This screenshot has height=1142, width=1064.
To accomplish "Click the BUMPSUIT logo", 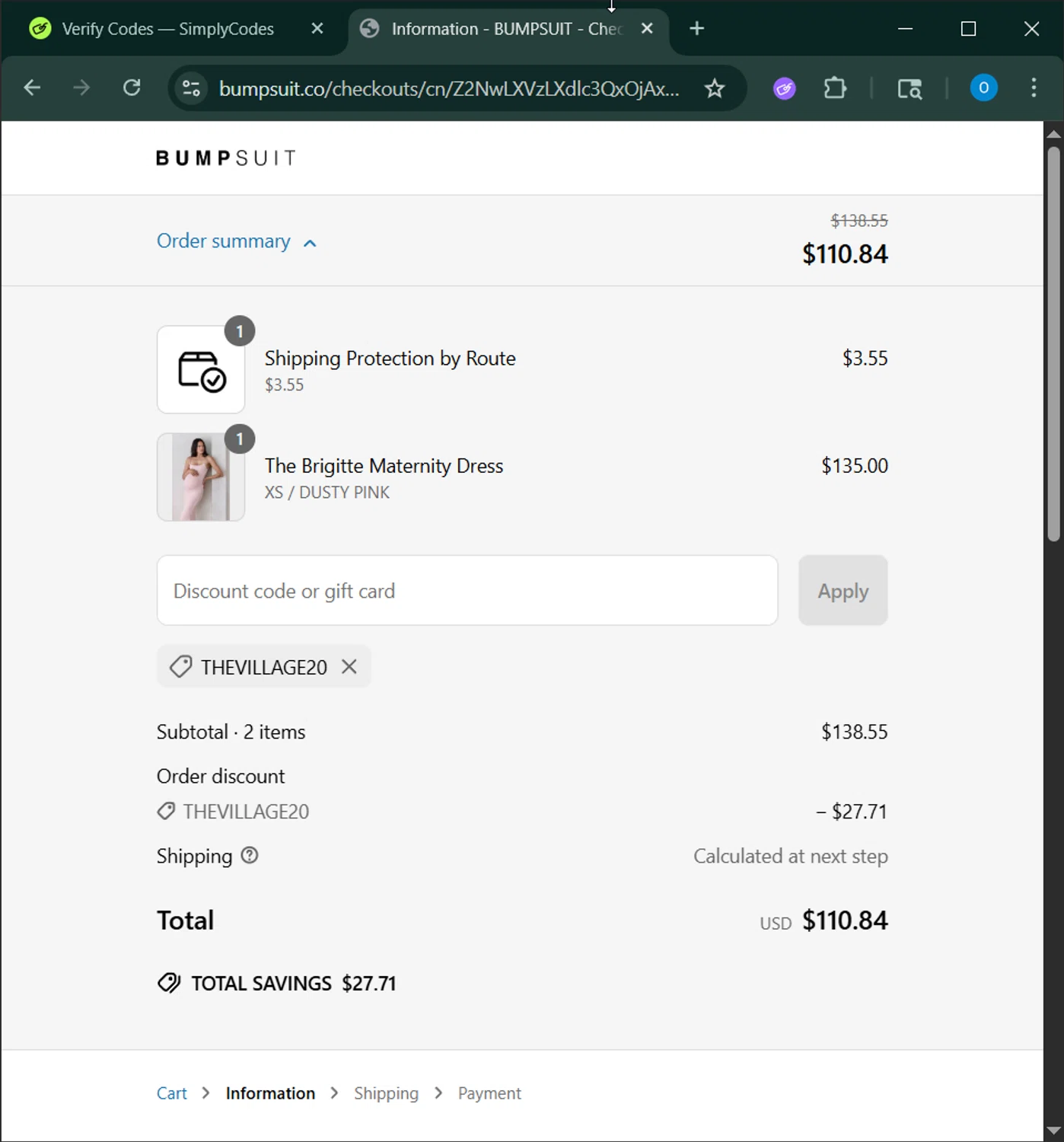I will [226, 158].
